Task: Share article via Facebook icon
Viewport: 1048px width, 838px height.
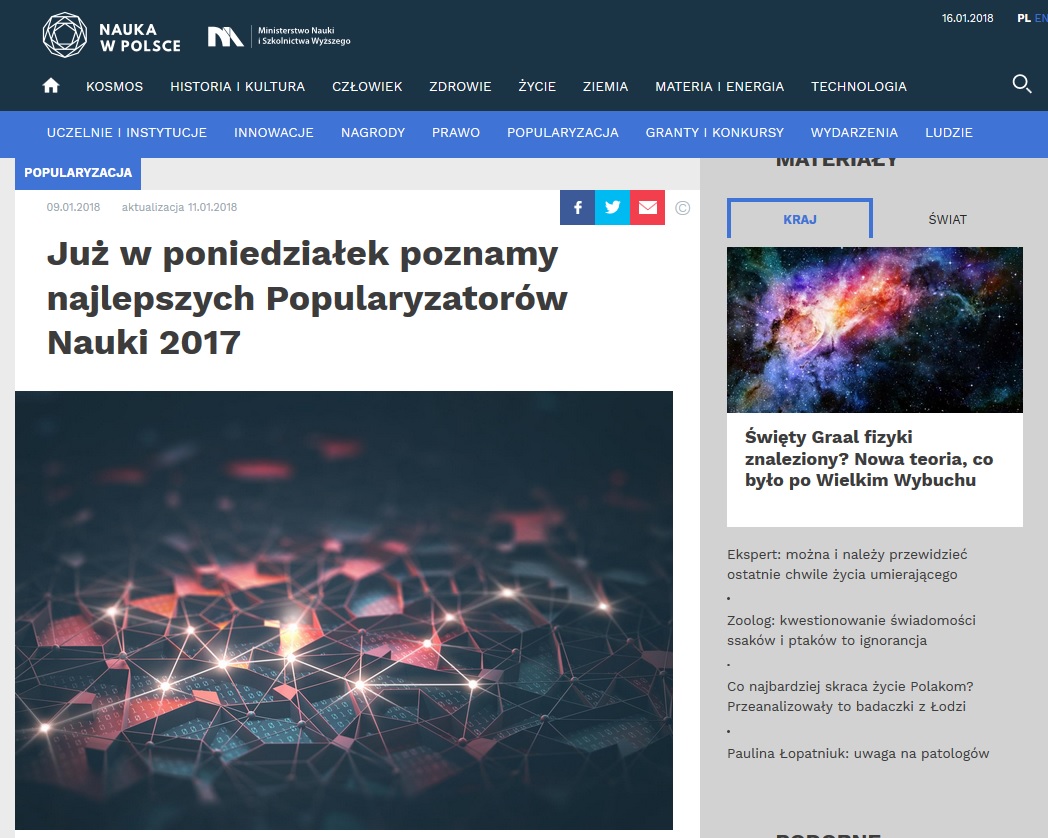Action: click(x=577, y=207)
